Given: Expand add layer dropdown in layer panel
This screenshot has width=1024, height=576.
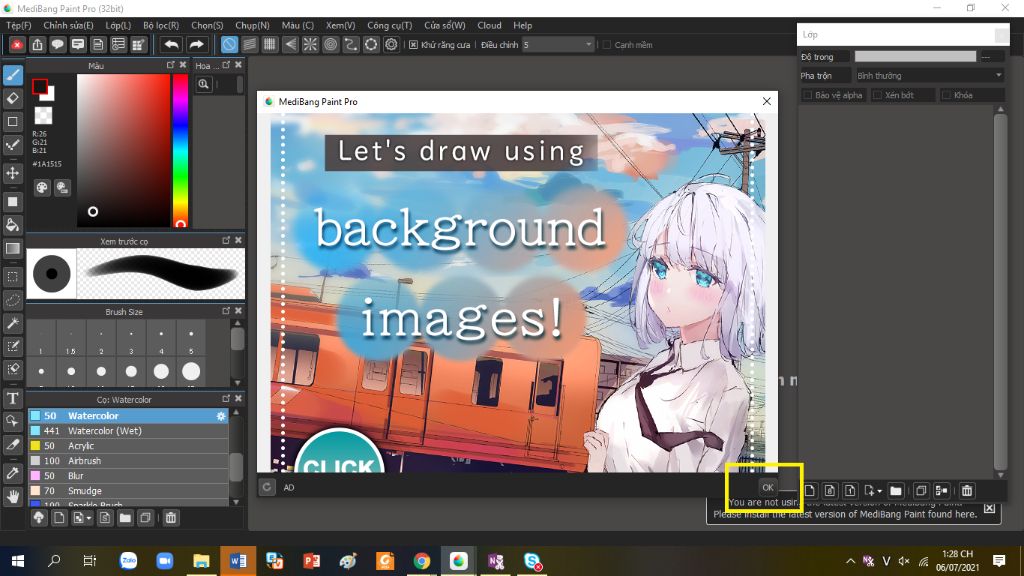Looking at the screenshot, I should tap(880, 491).
